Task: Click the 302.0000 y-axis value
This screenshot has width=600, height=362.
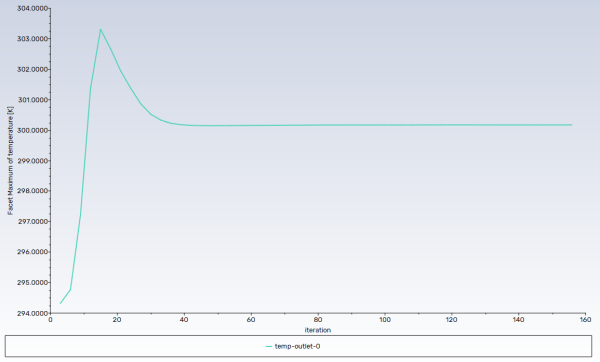Action: [33, 69]
